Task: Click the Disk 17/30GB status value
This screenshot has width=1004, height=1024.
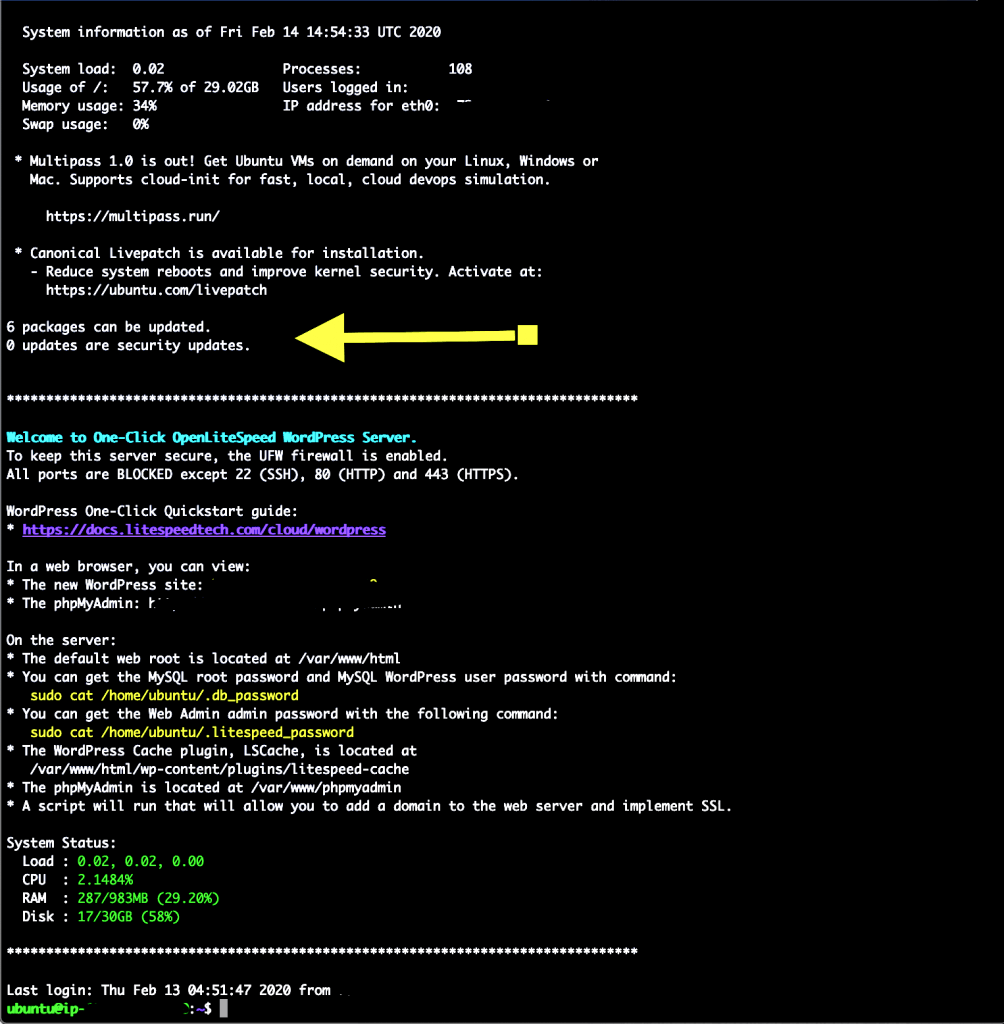Action: coord(128,917)
